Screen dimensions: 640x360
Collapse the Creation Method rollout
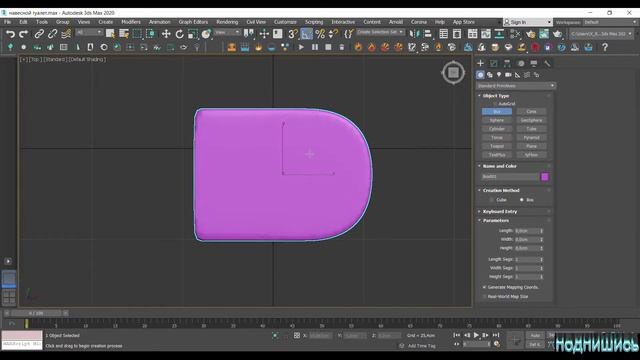[501, 191]
